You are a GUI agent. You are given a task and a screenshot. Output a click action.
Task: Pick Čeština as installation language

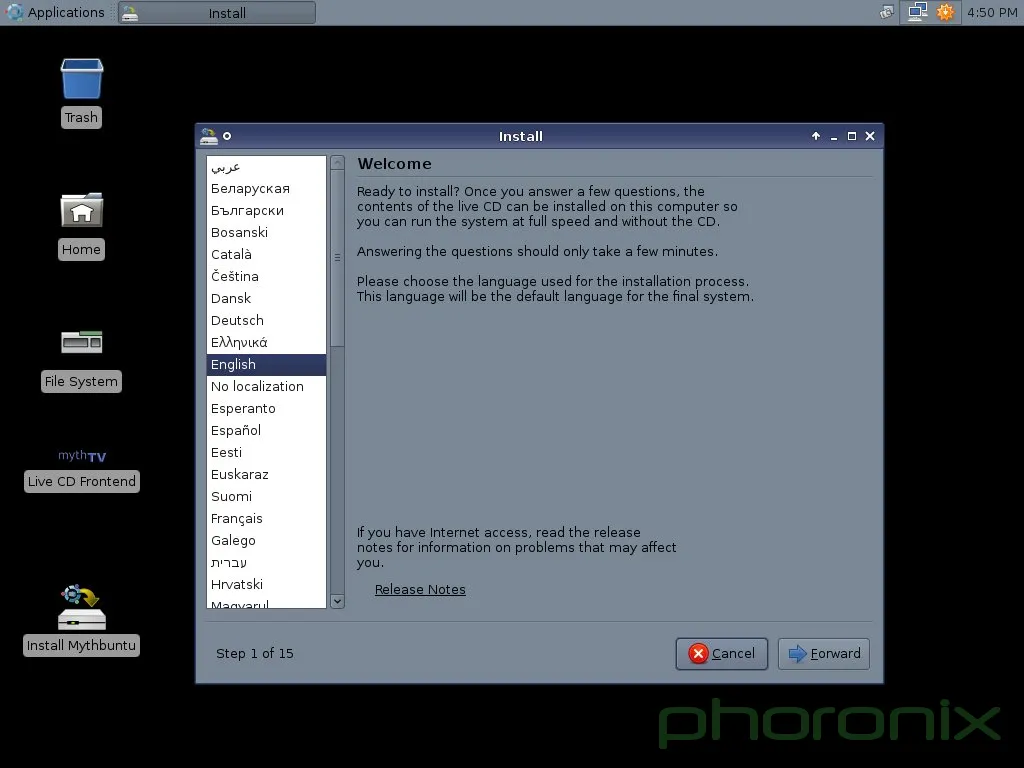tap(266, 277)
